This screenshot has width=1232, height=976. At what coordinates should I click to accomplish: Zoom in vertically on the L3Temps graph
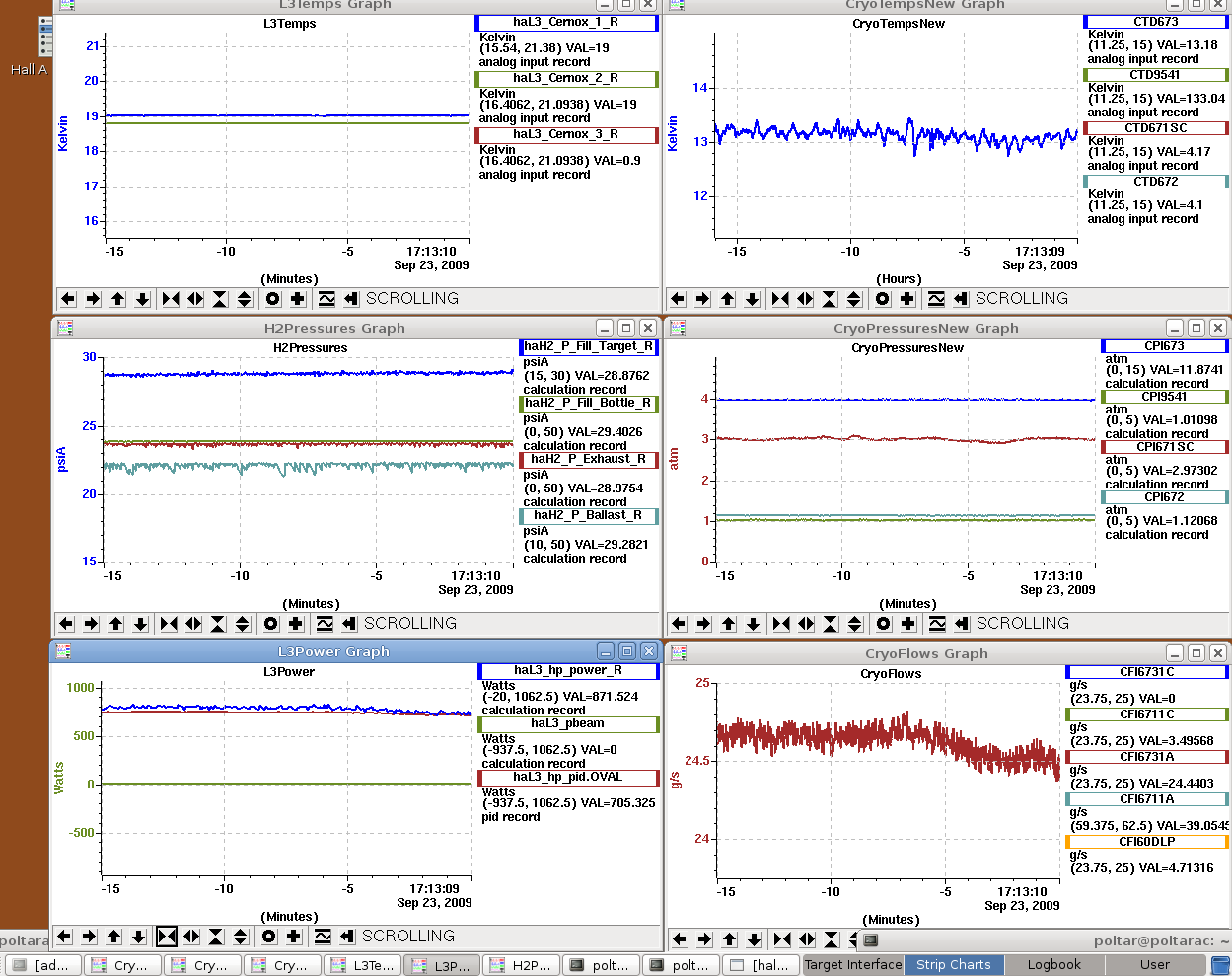click(220, 299)
